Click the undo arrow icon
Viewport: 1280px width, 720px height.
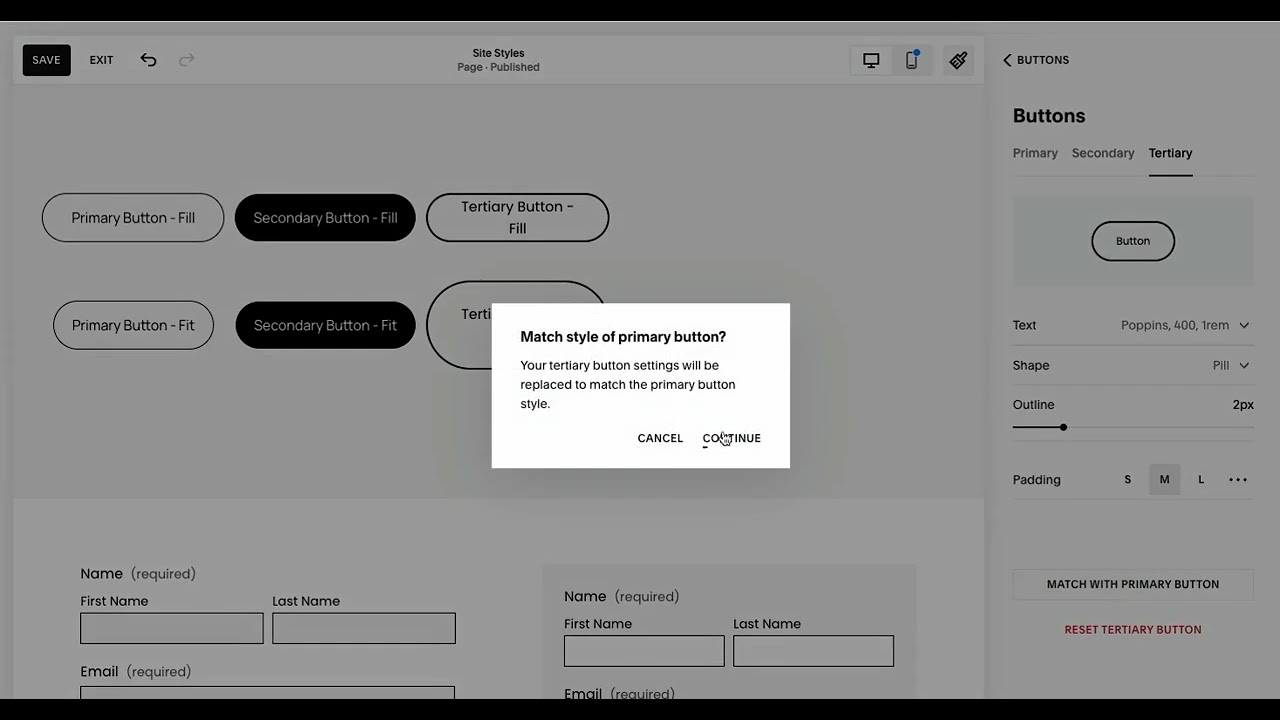(x=148, y=60)
